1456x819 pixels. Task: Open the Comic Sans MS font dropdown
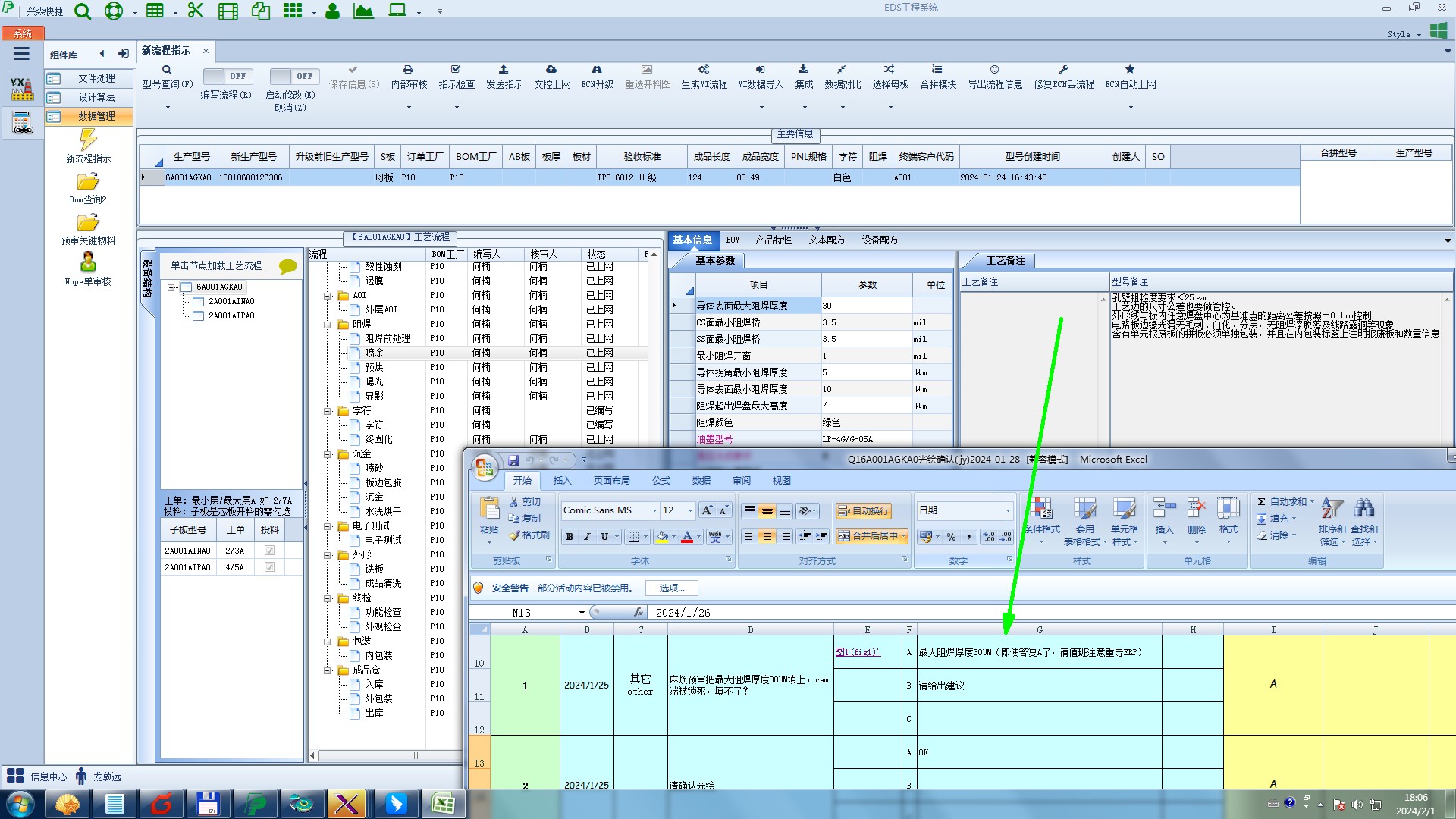tap(654, 510)
